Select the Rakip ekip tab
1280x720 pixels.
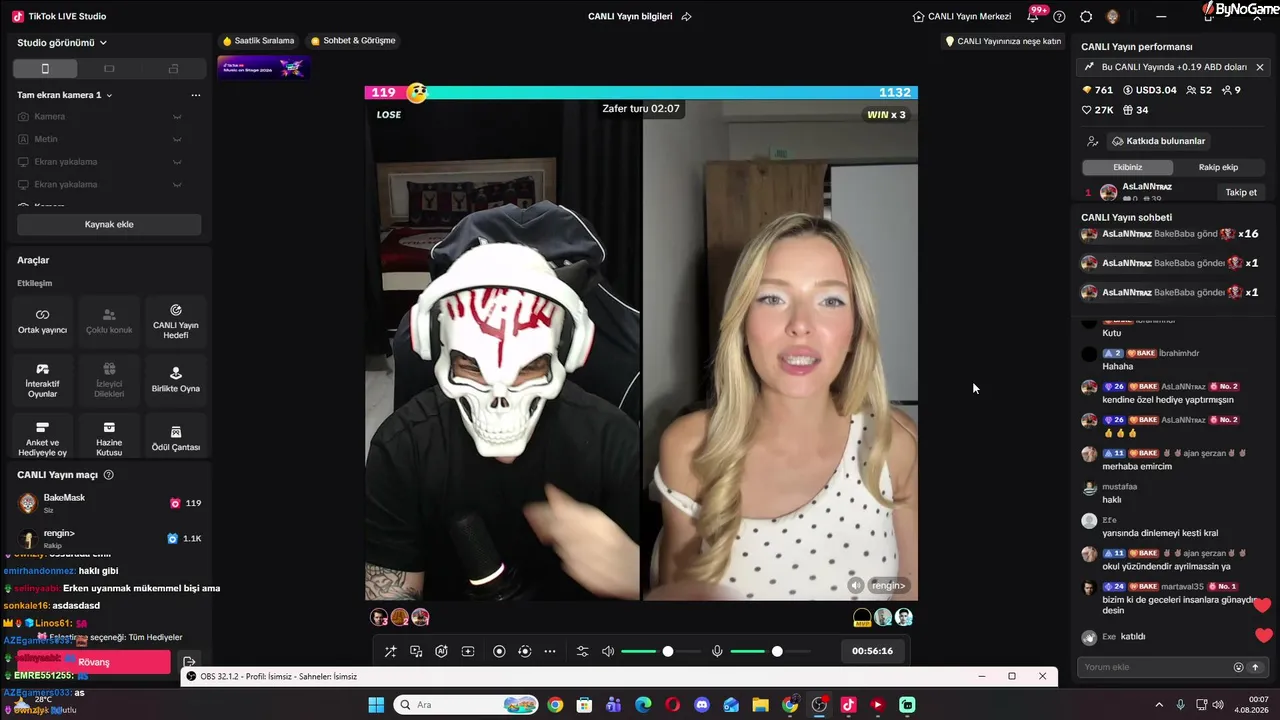point(1218,167)
